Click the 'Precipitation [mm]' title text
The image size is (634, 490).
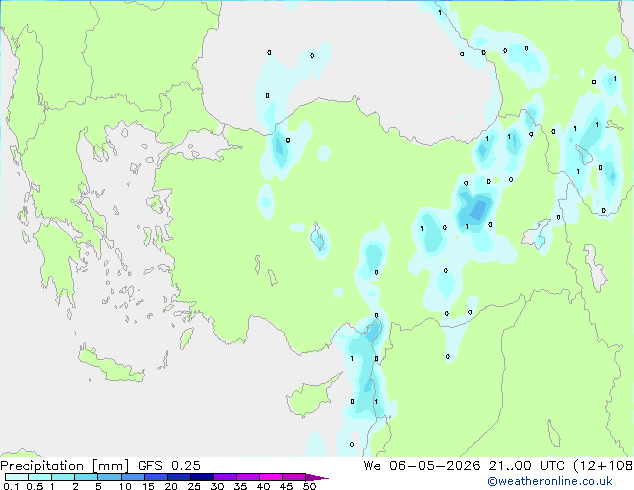coord(65,465)
